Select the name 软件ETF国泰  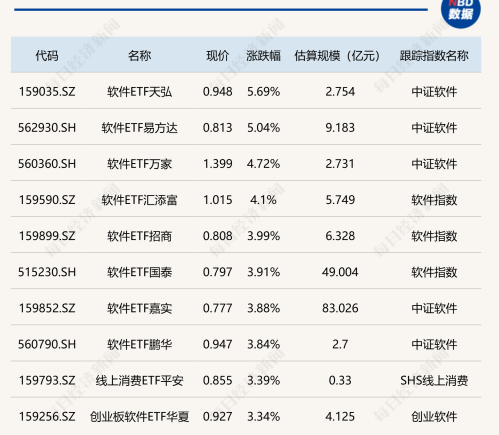pyautogui.click(x=139, y=272)
